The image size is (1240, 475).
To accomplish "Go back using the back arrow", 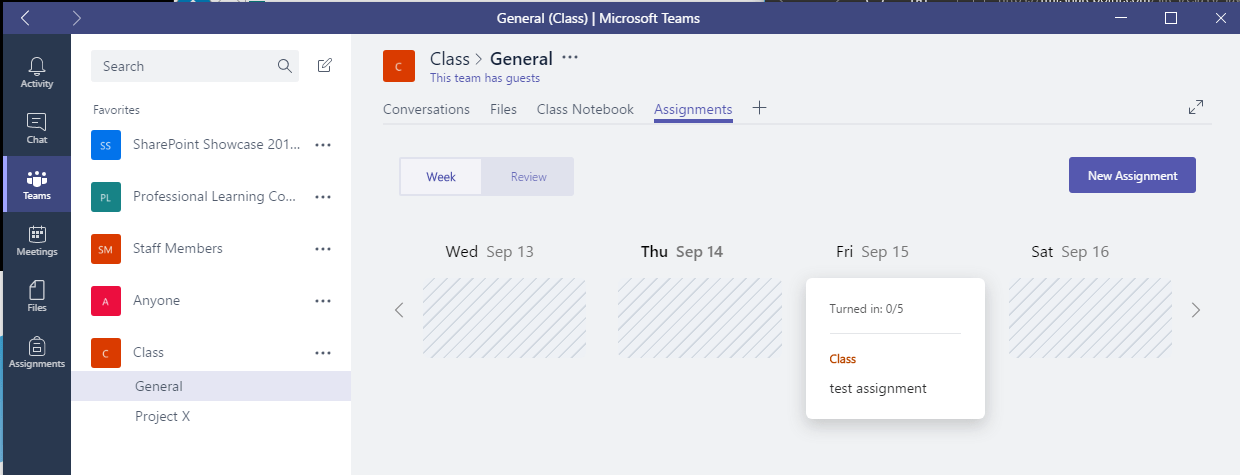I will point(26,18).
